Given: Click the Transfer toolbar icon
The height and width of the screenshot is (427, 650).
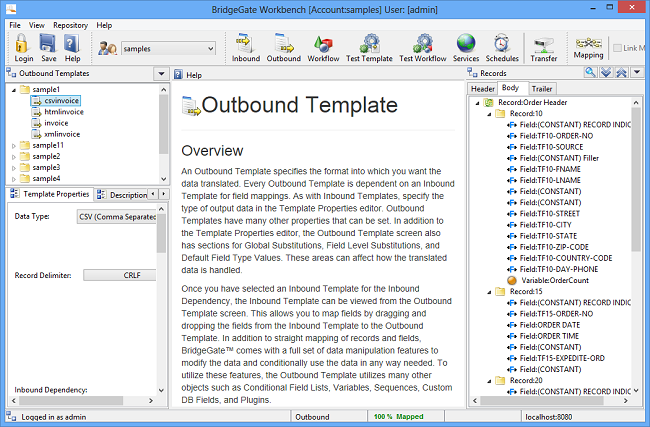Looking at the screenshot, I should coord(544,45).
